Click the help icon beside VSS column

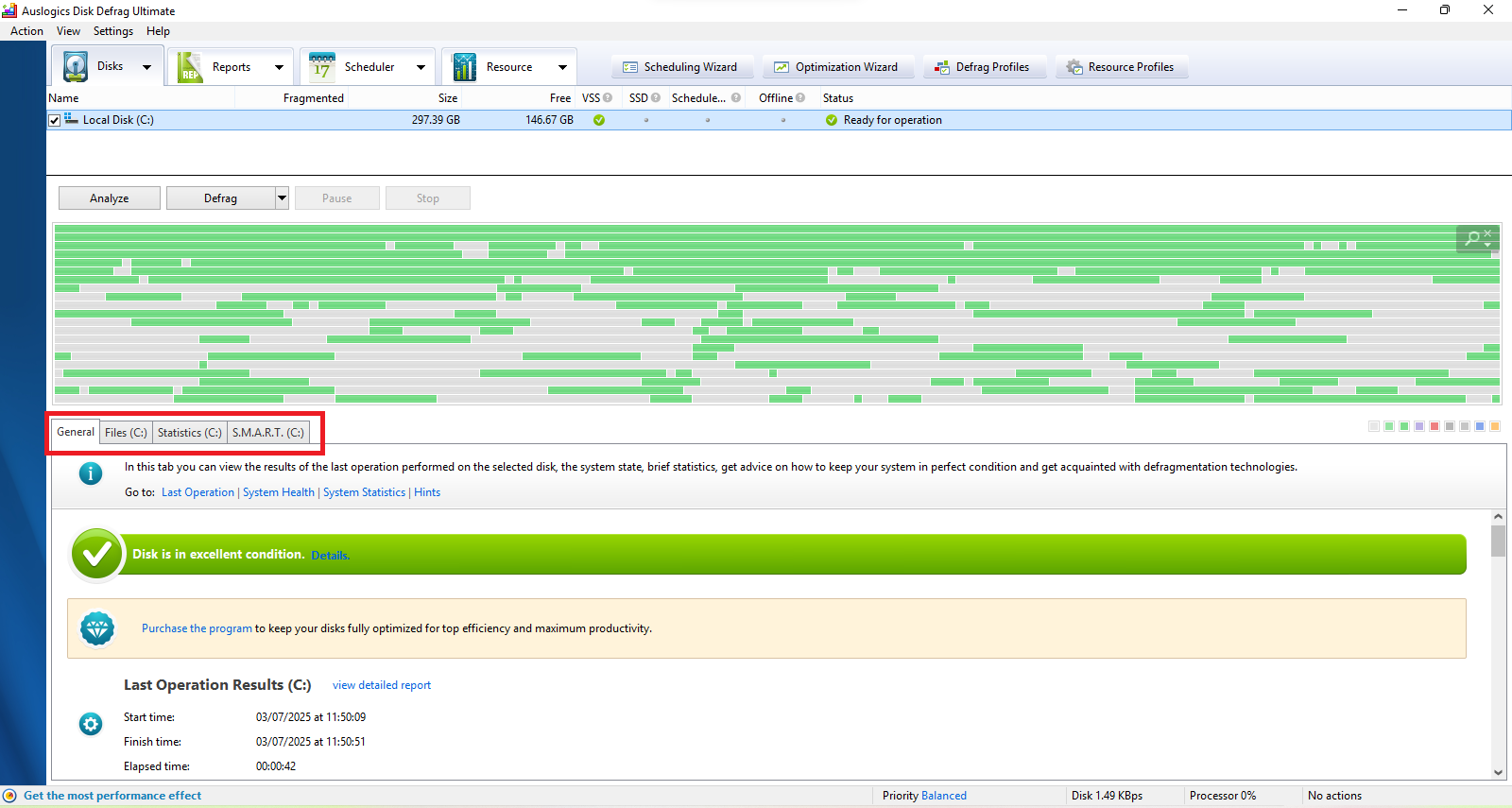[x=608, y=97]
